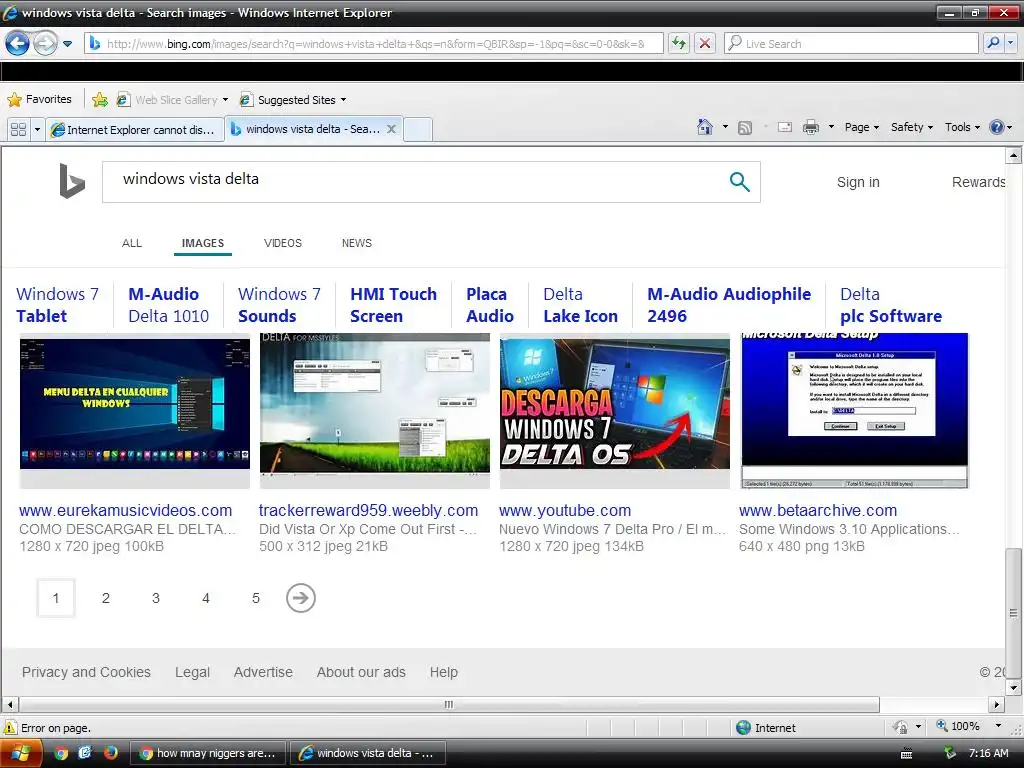Switch to 'Internet Explorer cannot dis...' tab
This screenshot has height=768, width=1024.
pyautogui.click(x=135, y=129)
